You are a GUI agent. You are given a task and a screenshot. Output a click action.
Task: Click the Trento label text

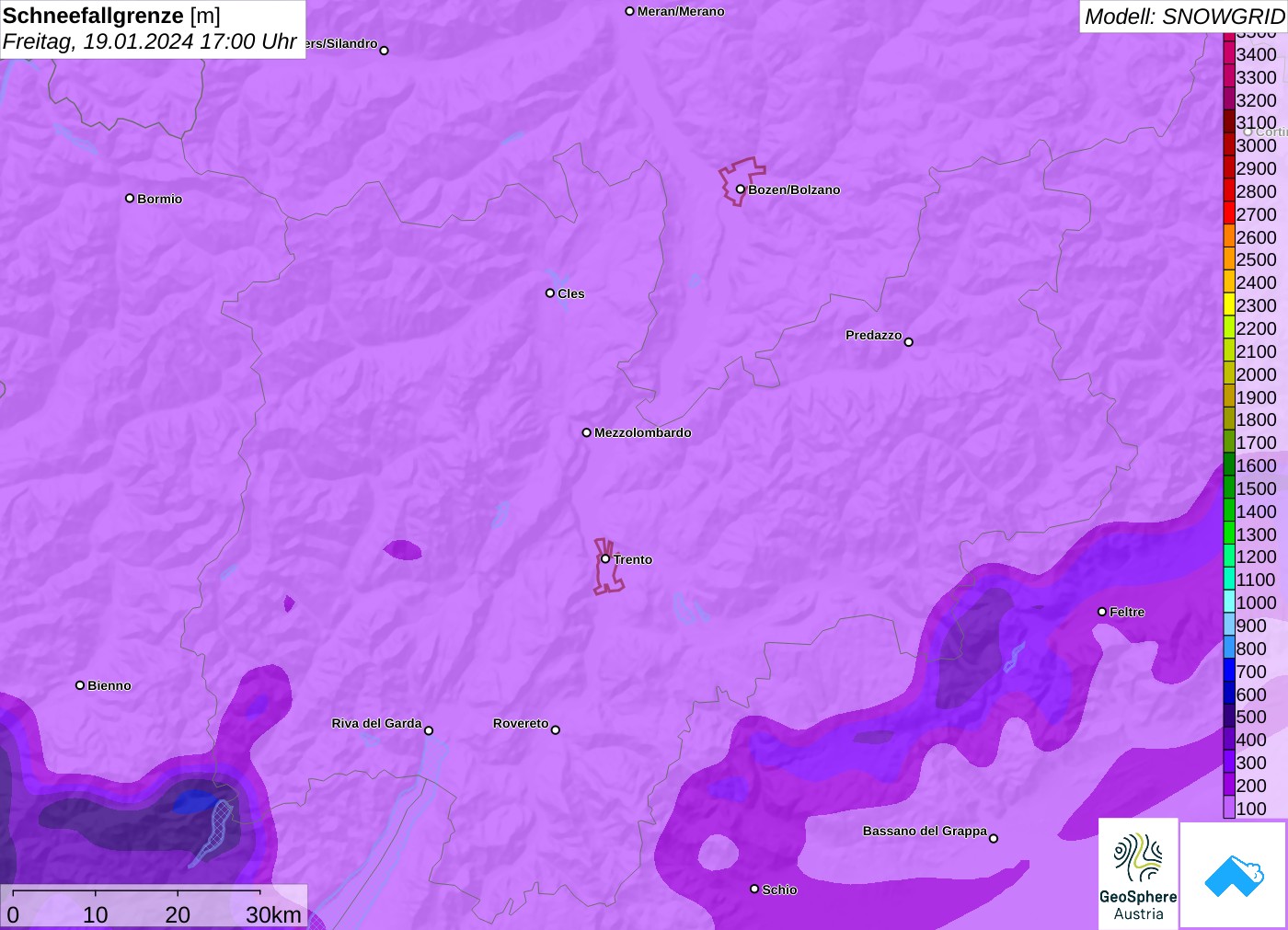pyautogui.click(x=633, y=559)
